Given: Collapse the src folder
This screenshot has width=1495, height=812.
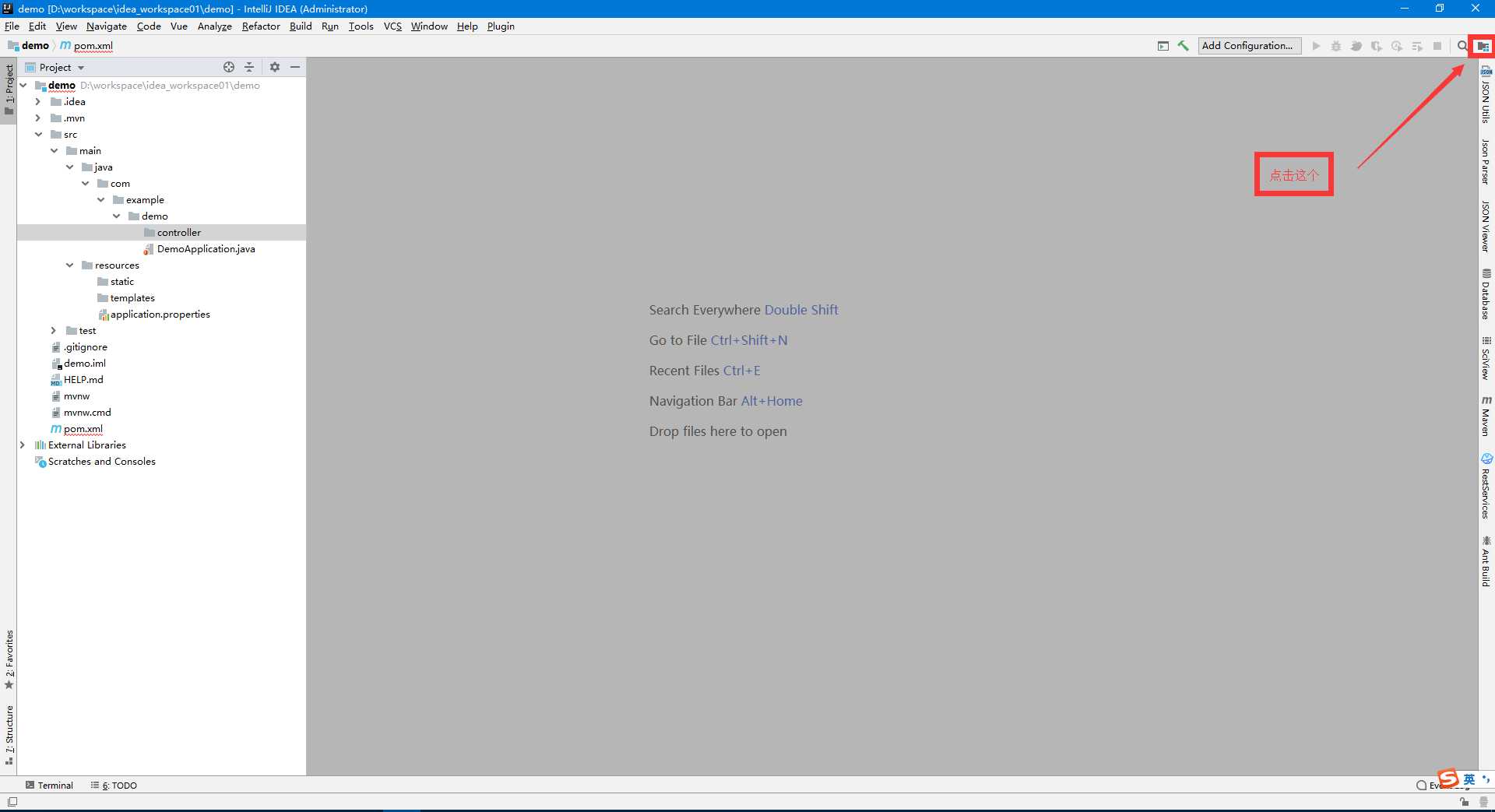Looking at the screenshot, I should coord(38,135).
